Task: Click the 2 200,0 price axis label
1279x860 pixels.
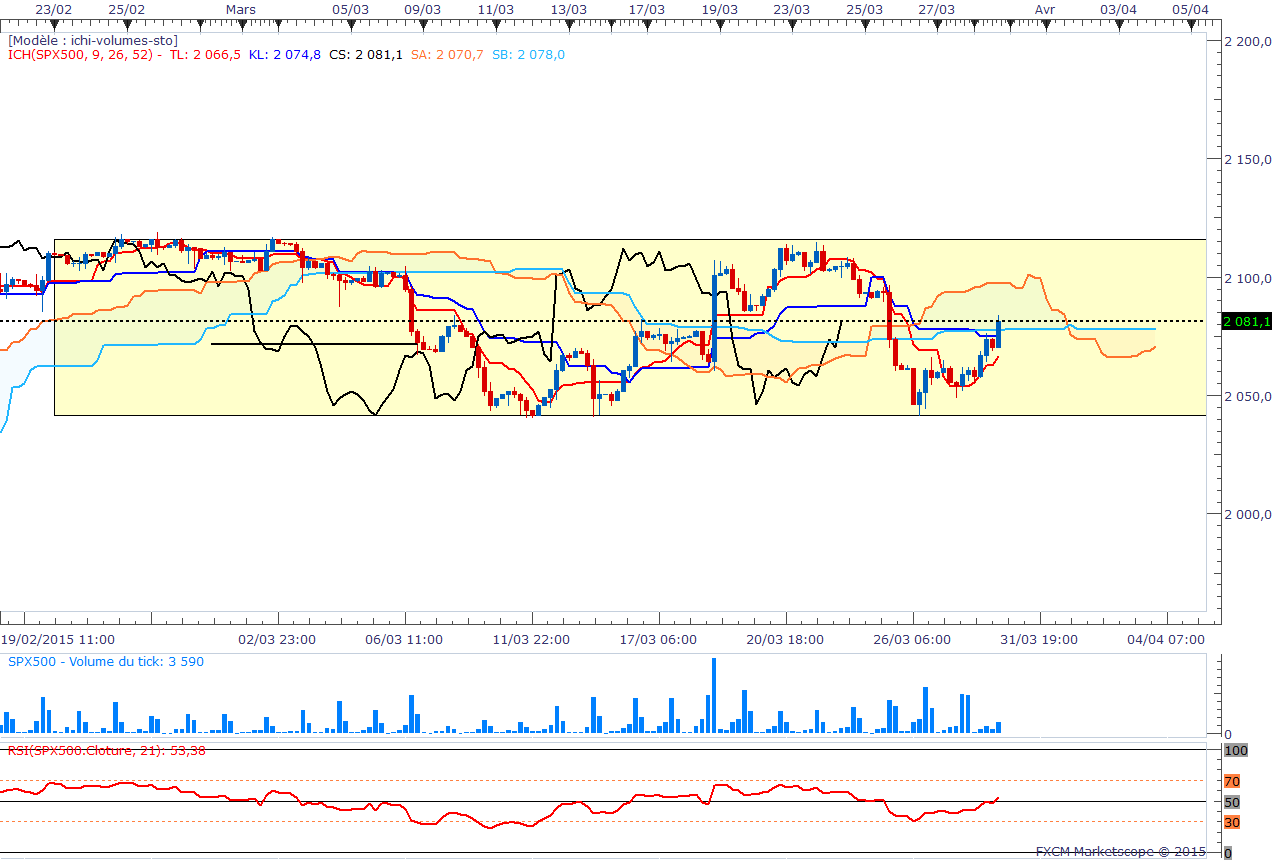Action: (1247, 41)
